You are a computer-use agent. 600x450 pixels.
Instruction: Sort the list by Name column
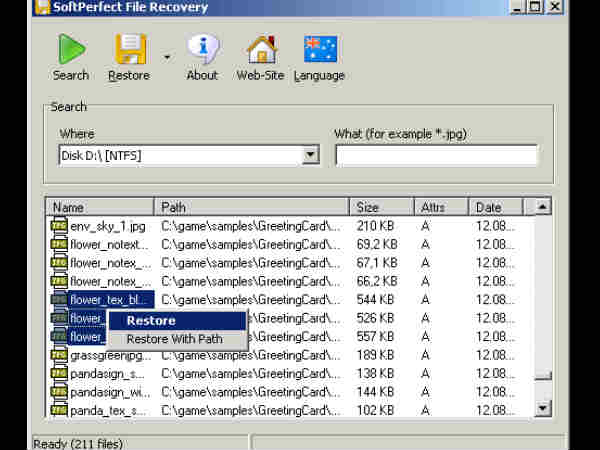pos(99,207)
